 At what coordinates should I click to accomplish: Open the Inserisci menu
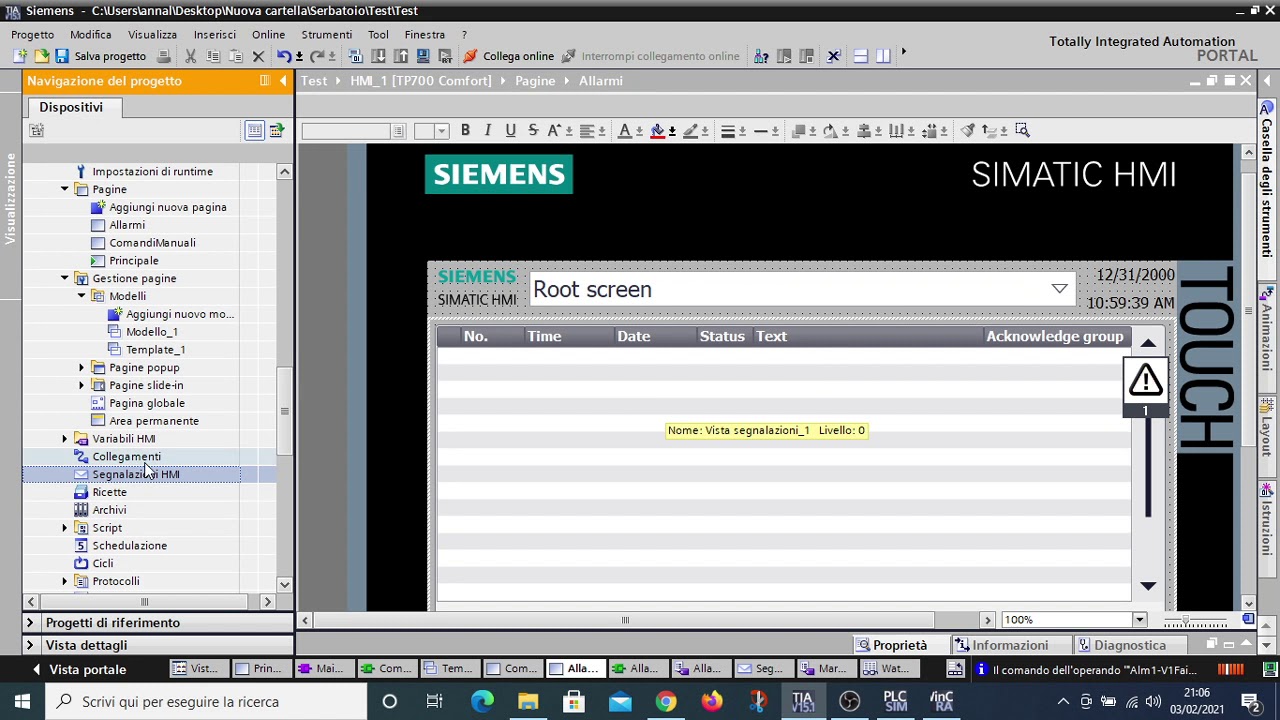215,34
